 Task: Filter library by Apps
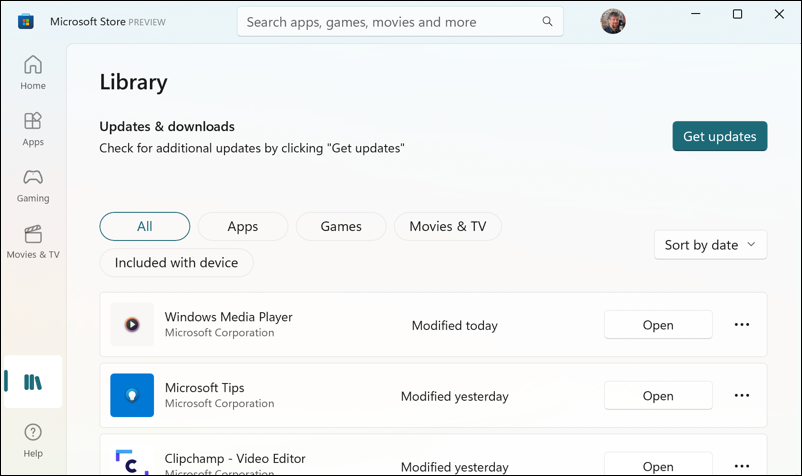[x=243, y=226]
